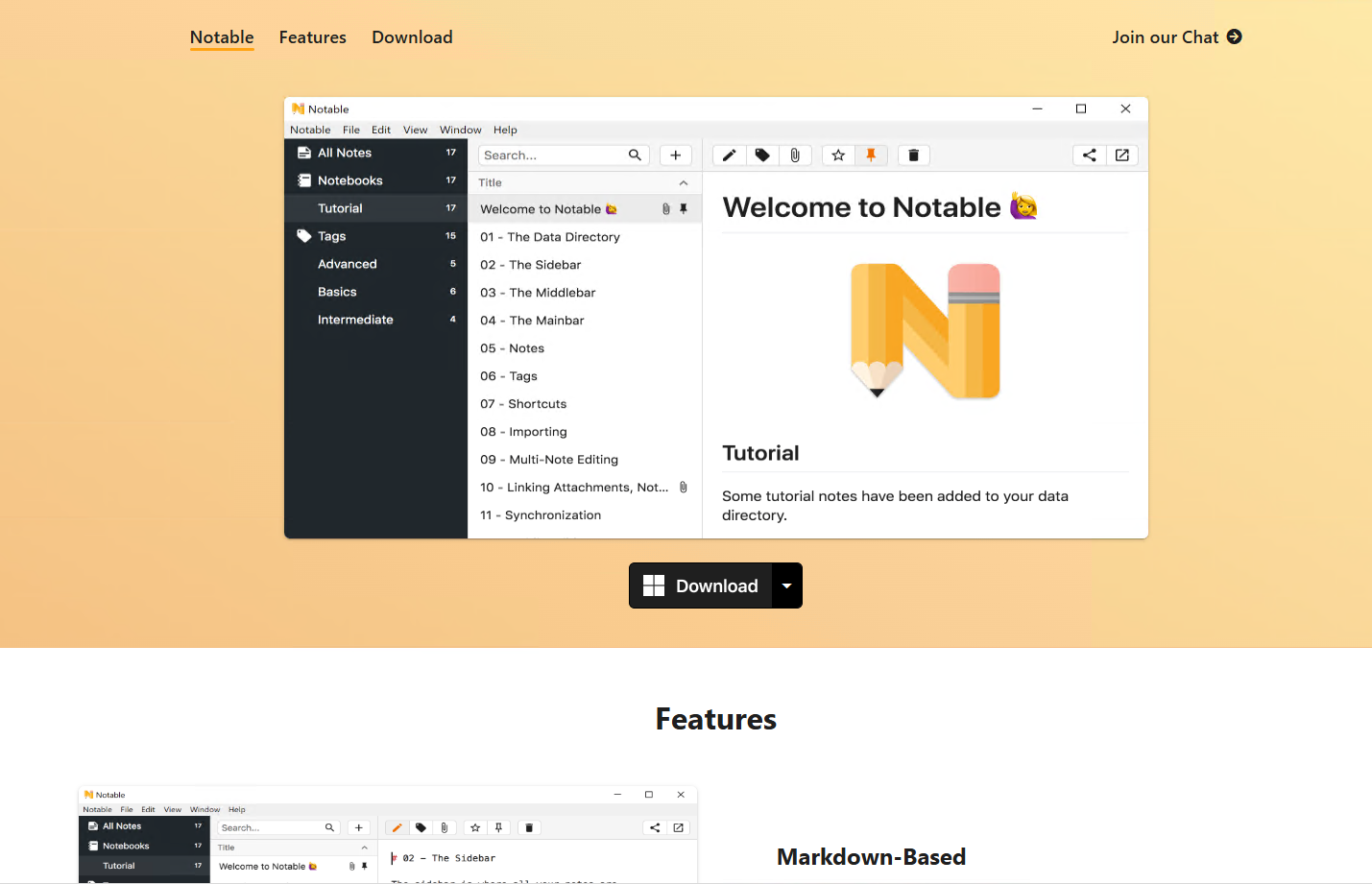Click the plus button in lower screenshot
The image size is (1372, 884).
(359, 827)
